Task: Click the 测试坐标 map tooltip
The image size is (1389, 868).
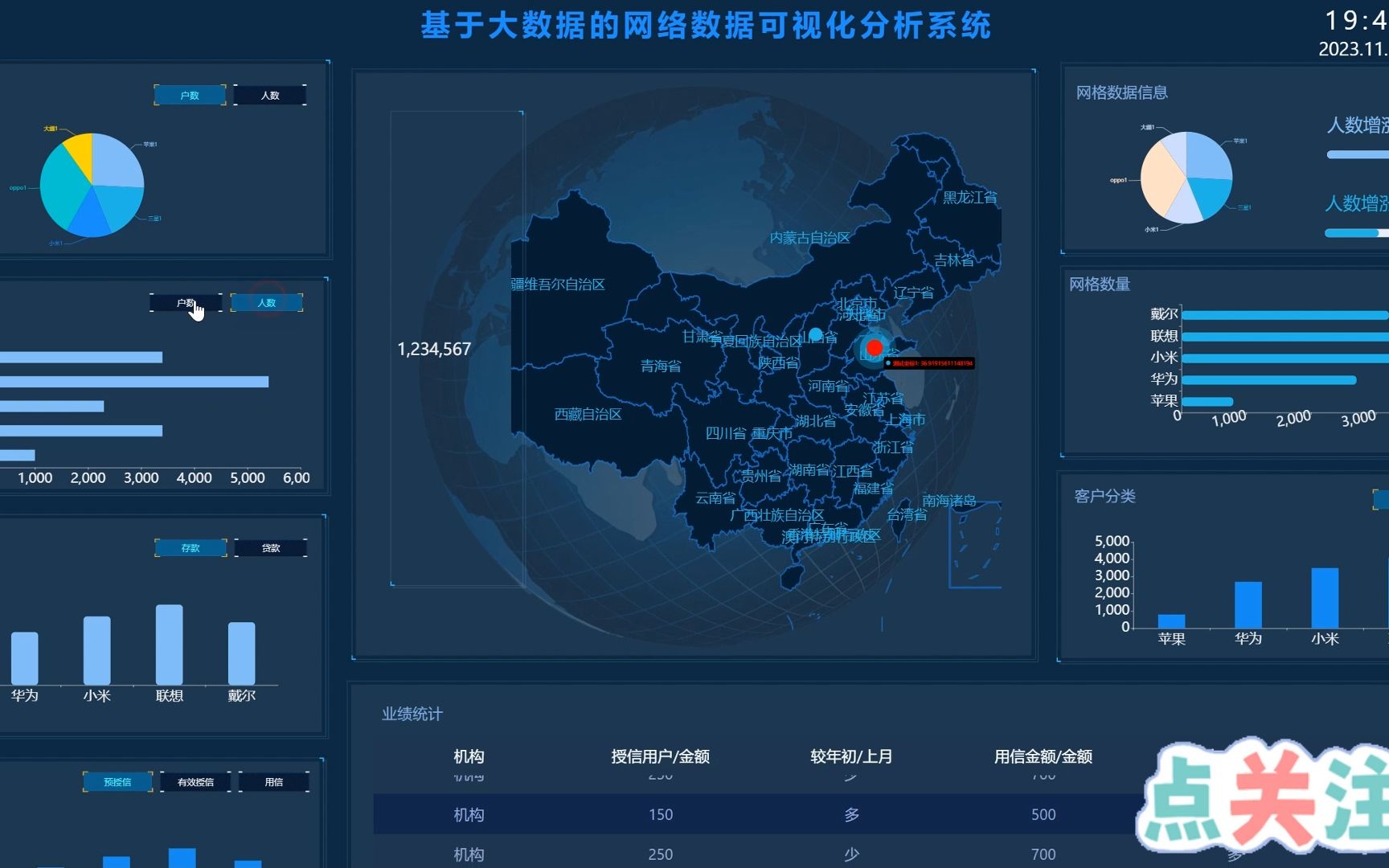Action: 928,363
